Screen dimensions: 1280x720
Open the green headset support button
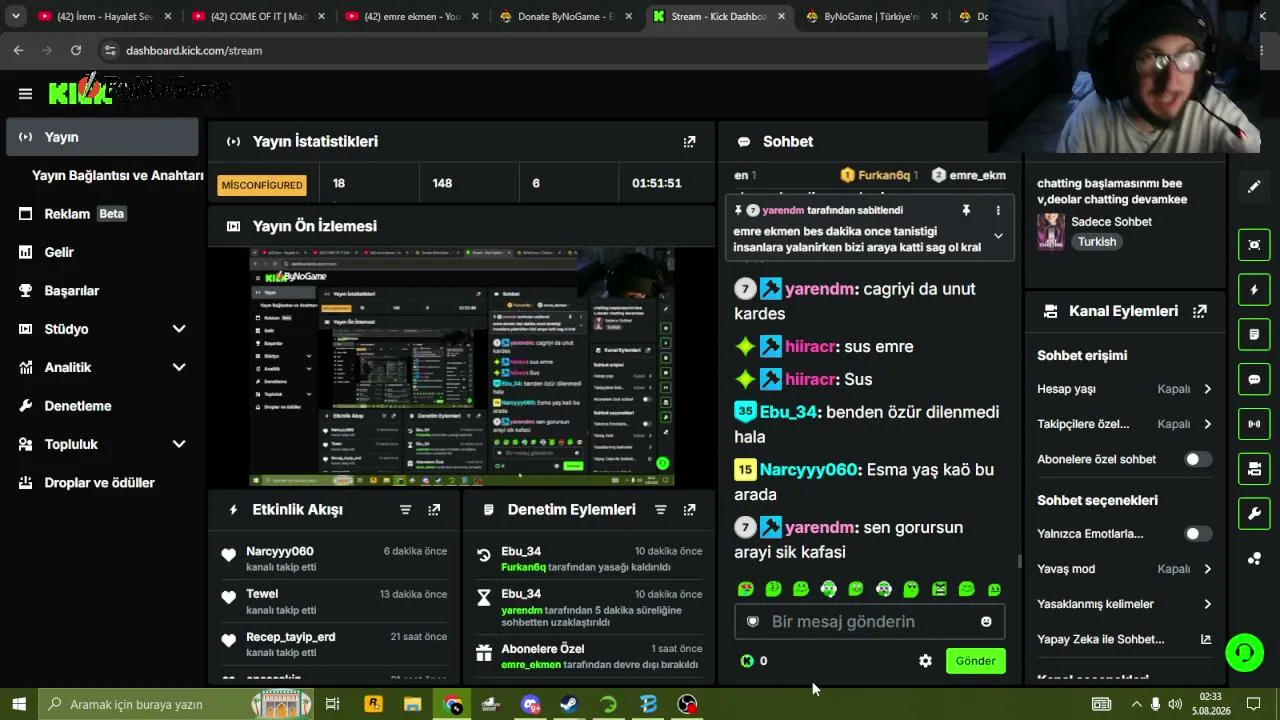click(x=1245, y=653)
